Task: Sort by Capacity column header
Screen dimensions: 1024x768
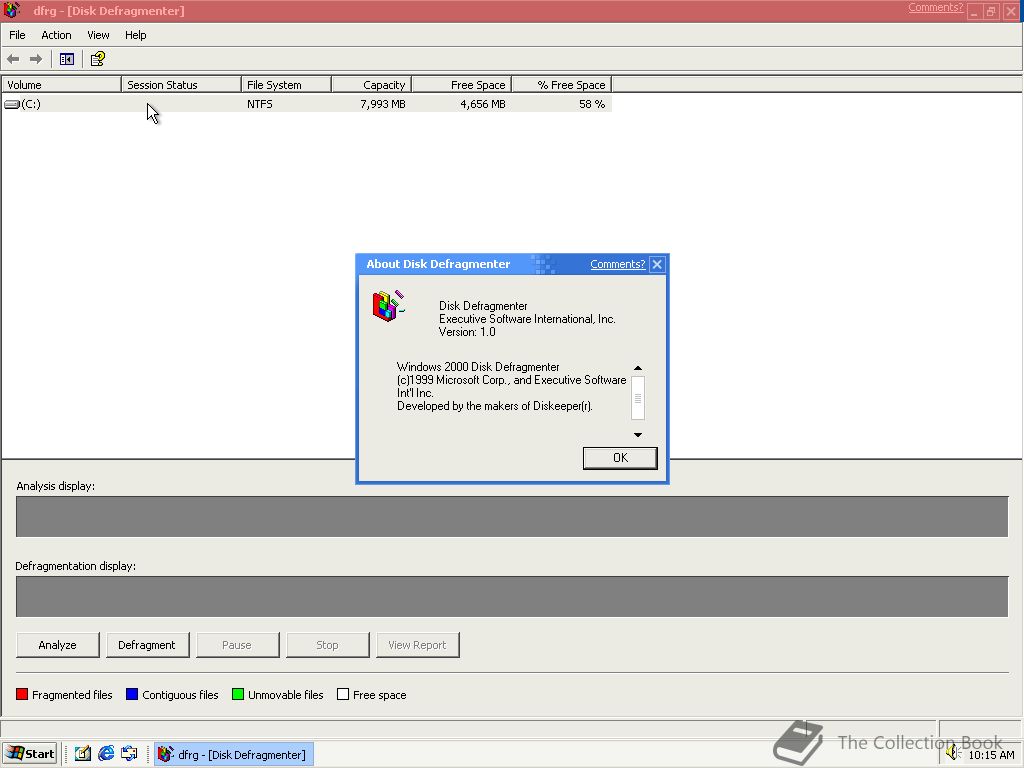Action: click(372, 85)
